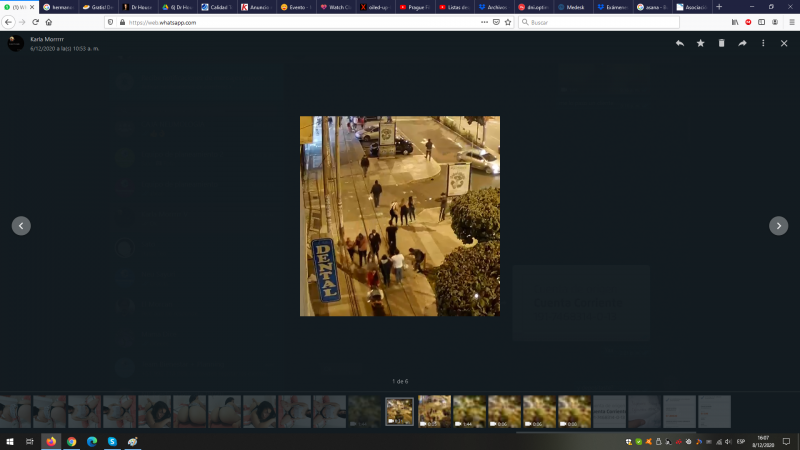Delete the media with trash icon
The width and height of the screenshot is (800, 450).
(721, 43)
